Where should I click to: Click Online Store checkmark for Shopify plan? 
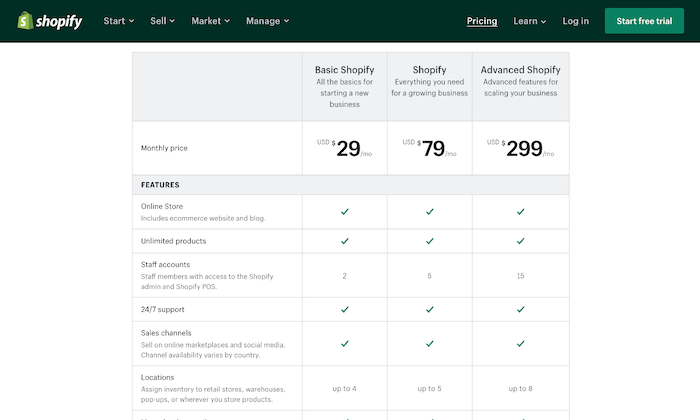click(429, 212)
